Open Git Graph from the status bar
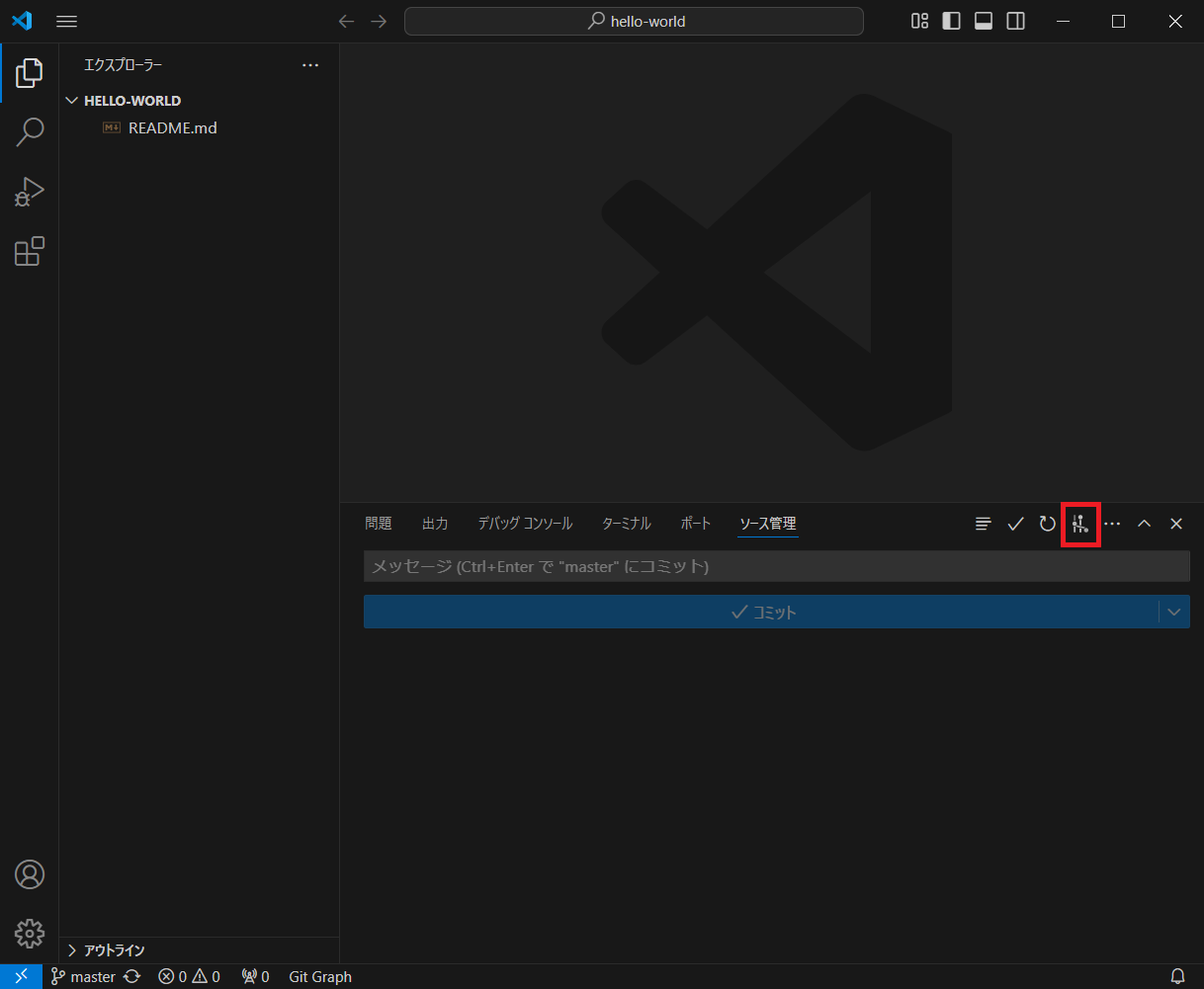This screenshot has height=989, width=1204. tap(320, 976)
